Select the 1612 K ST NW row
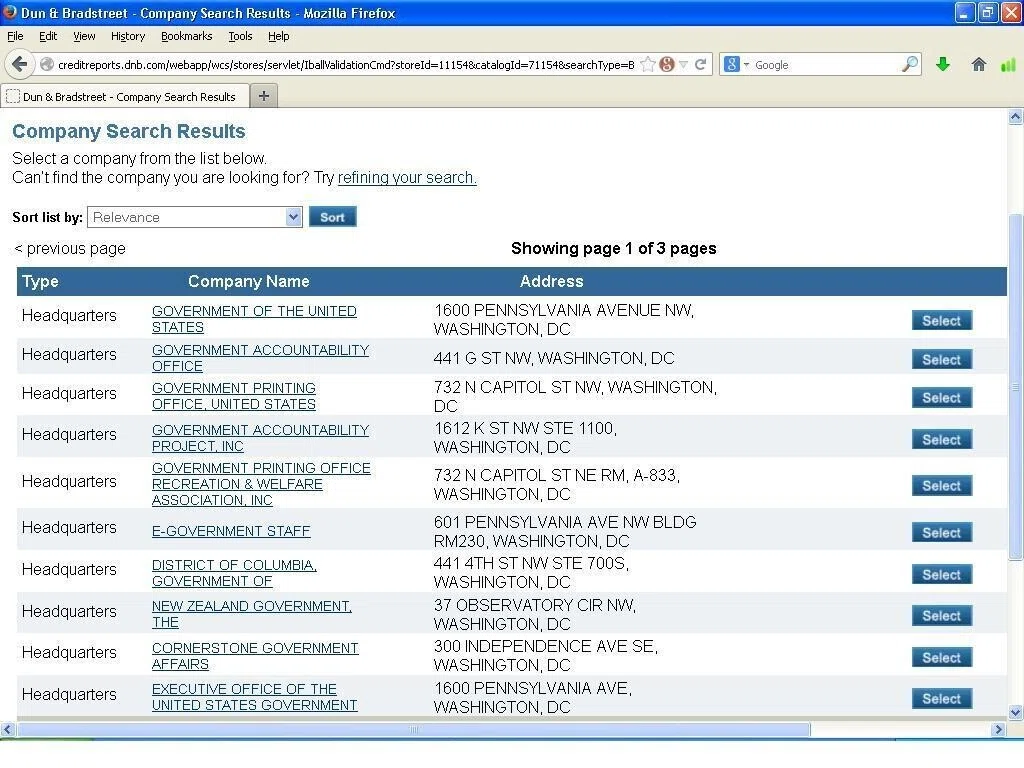 tap(942, 440)
